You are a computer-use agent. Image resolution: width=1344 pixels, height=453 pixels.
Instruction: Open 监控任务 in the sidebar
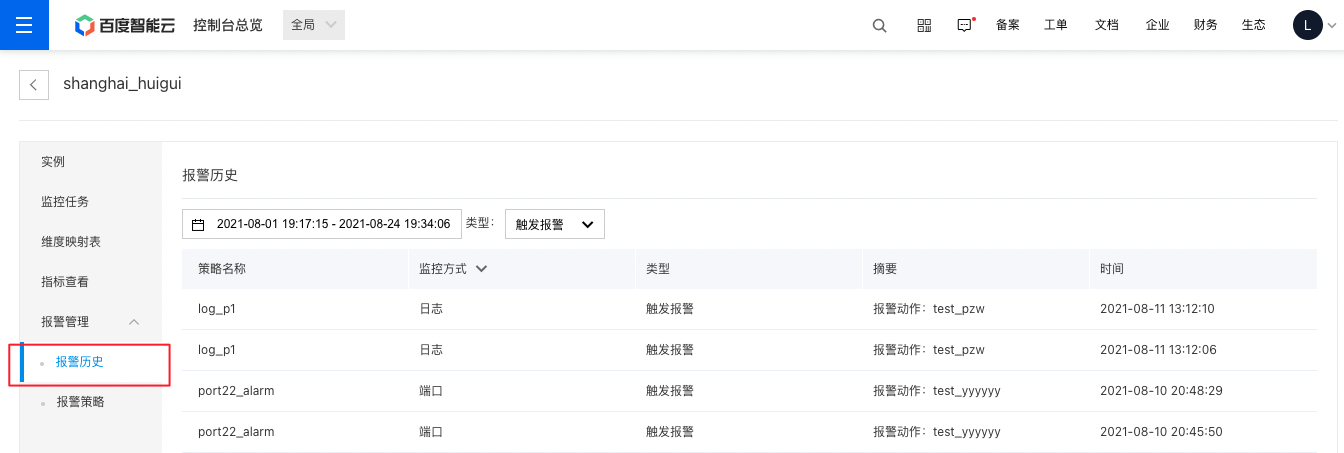pyautogui.click(x=65, y=202)
